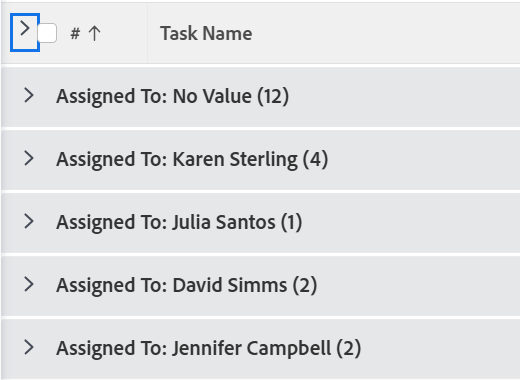Click the ascending sort arrow icon
The image size is (520, 380).
click(x=95, y=33)
